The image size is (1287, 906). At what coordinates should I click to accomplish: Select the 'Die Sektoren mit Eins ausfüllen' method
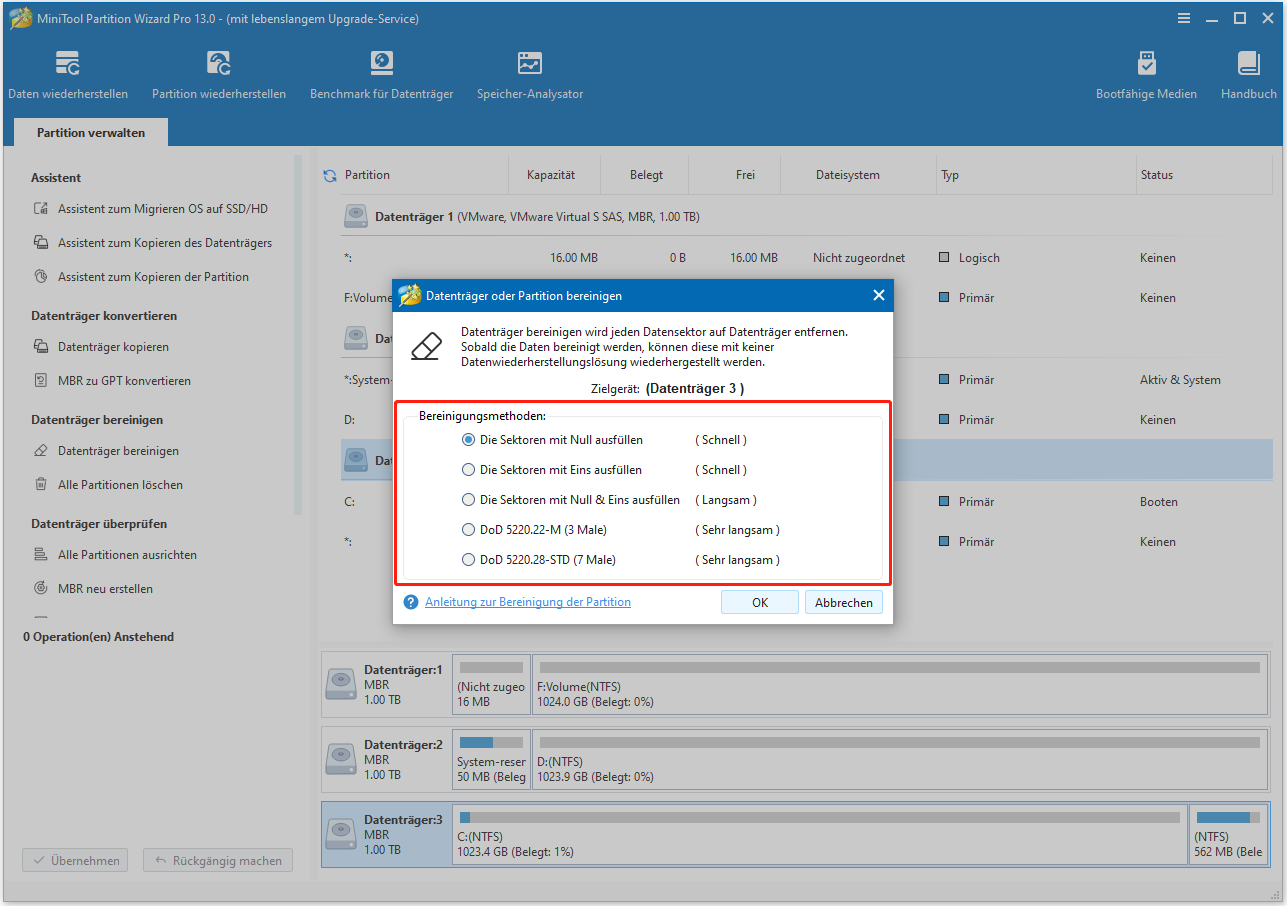pyautogui.click(x=468, y=469)
